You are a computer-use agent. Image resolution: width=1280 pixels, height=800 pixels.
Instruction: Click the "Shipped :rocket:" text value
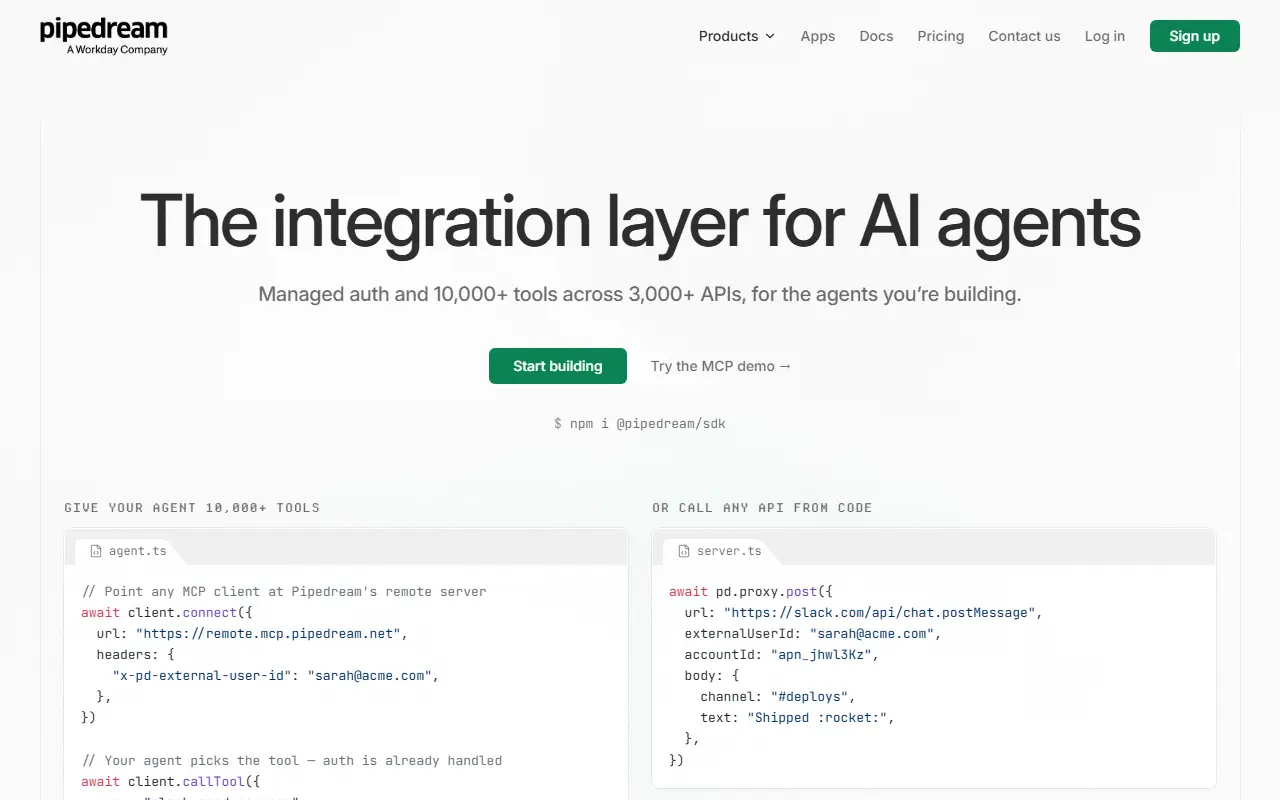click(x=816, y=718)
